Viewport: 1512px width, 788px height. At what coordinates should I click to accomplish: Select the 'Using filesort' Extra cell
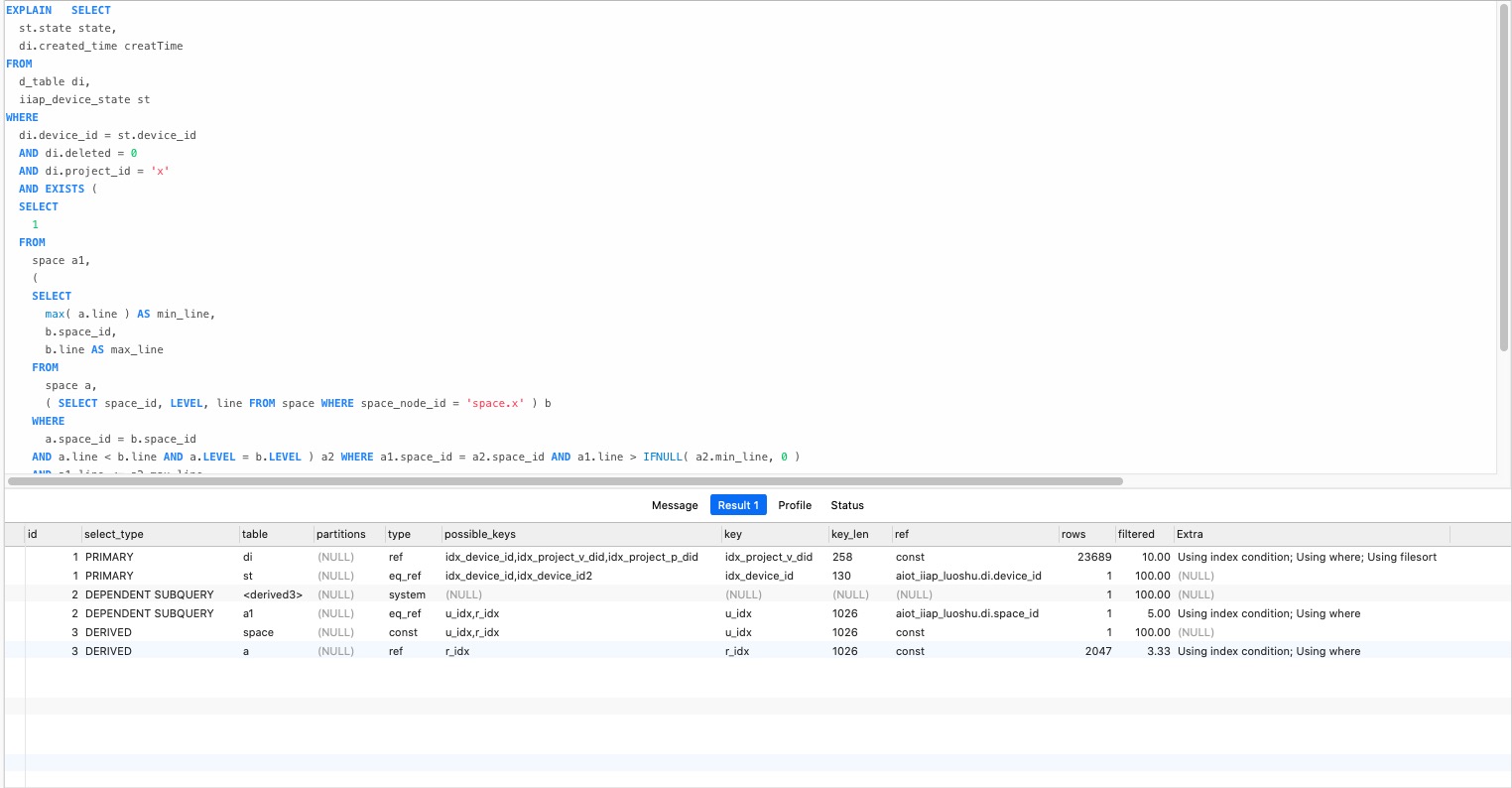point(1307,557)
